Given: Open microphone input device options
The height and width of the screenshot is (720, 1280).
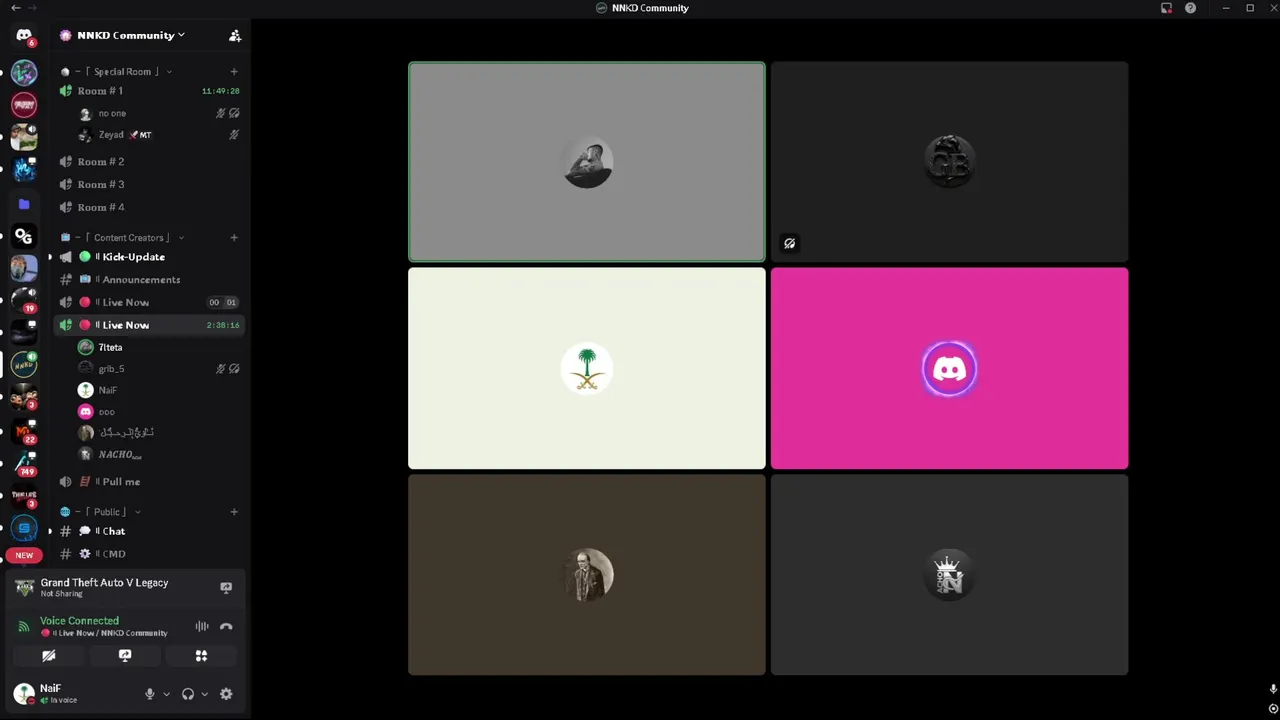Looking at the screenshot, I should (166, 694).
